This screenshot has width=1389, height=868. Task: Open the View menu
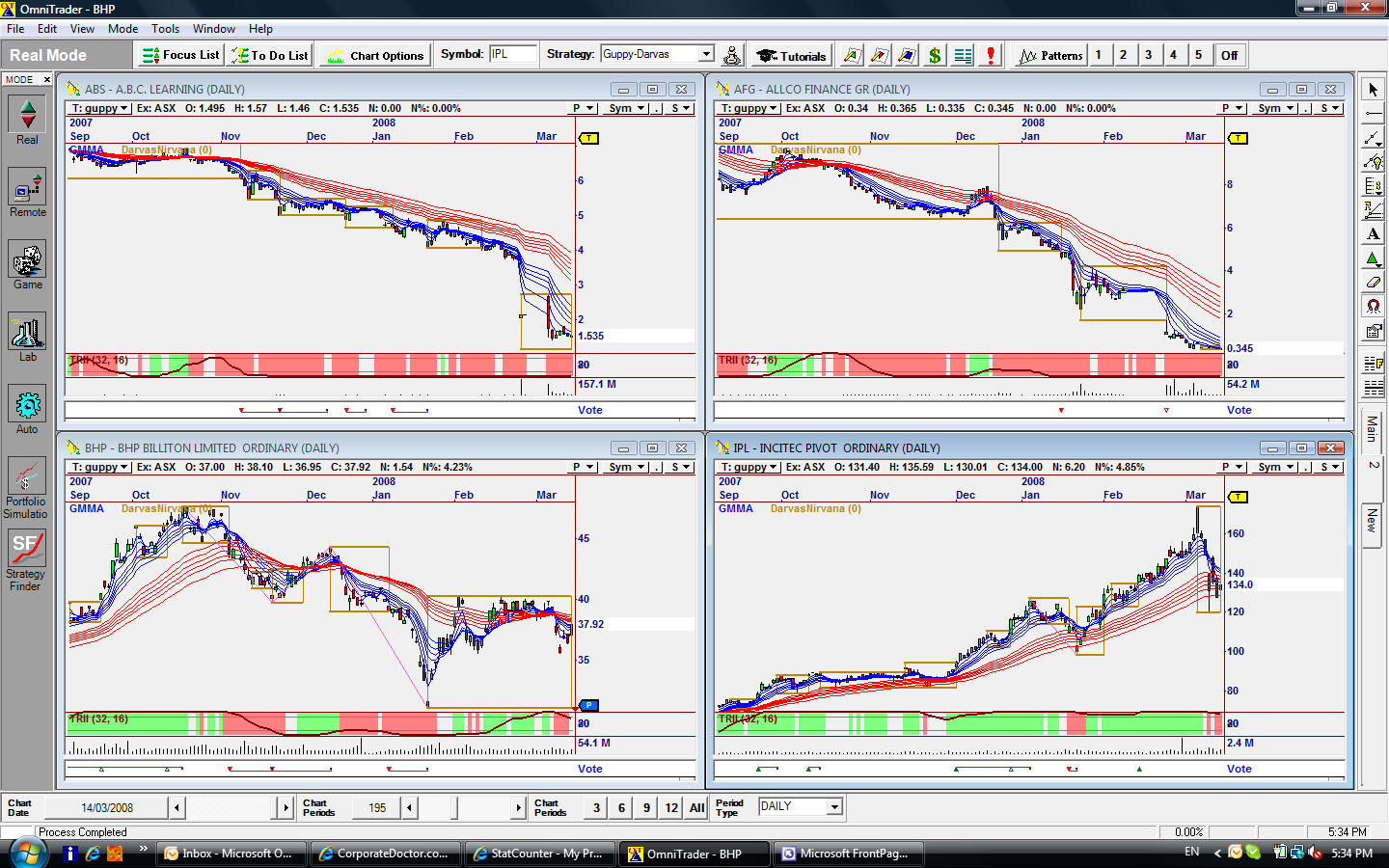coord(82,29)
